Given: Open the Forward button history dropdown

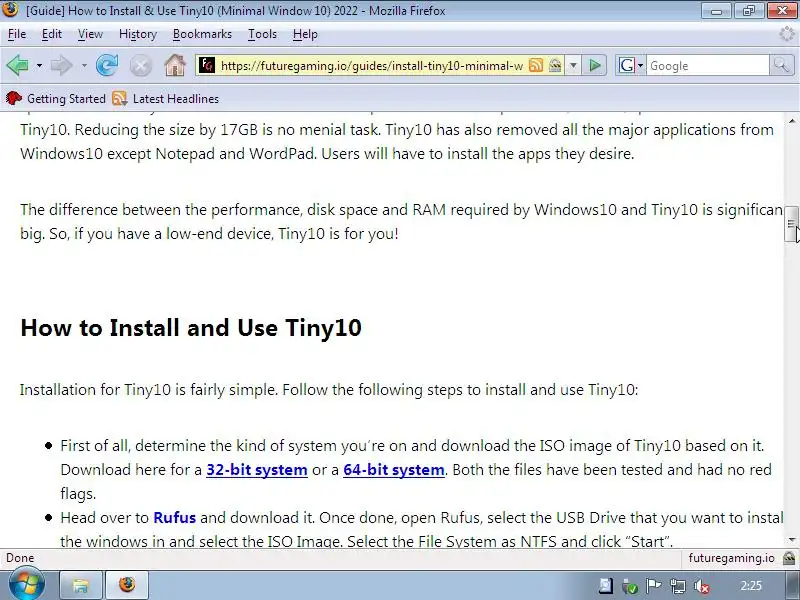Looking at the screenshot, I should click(x=84, y=66).
